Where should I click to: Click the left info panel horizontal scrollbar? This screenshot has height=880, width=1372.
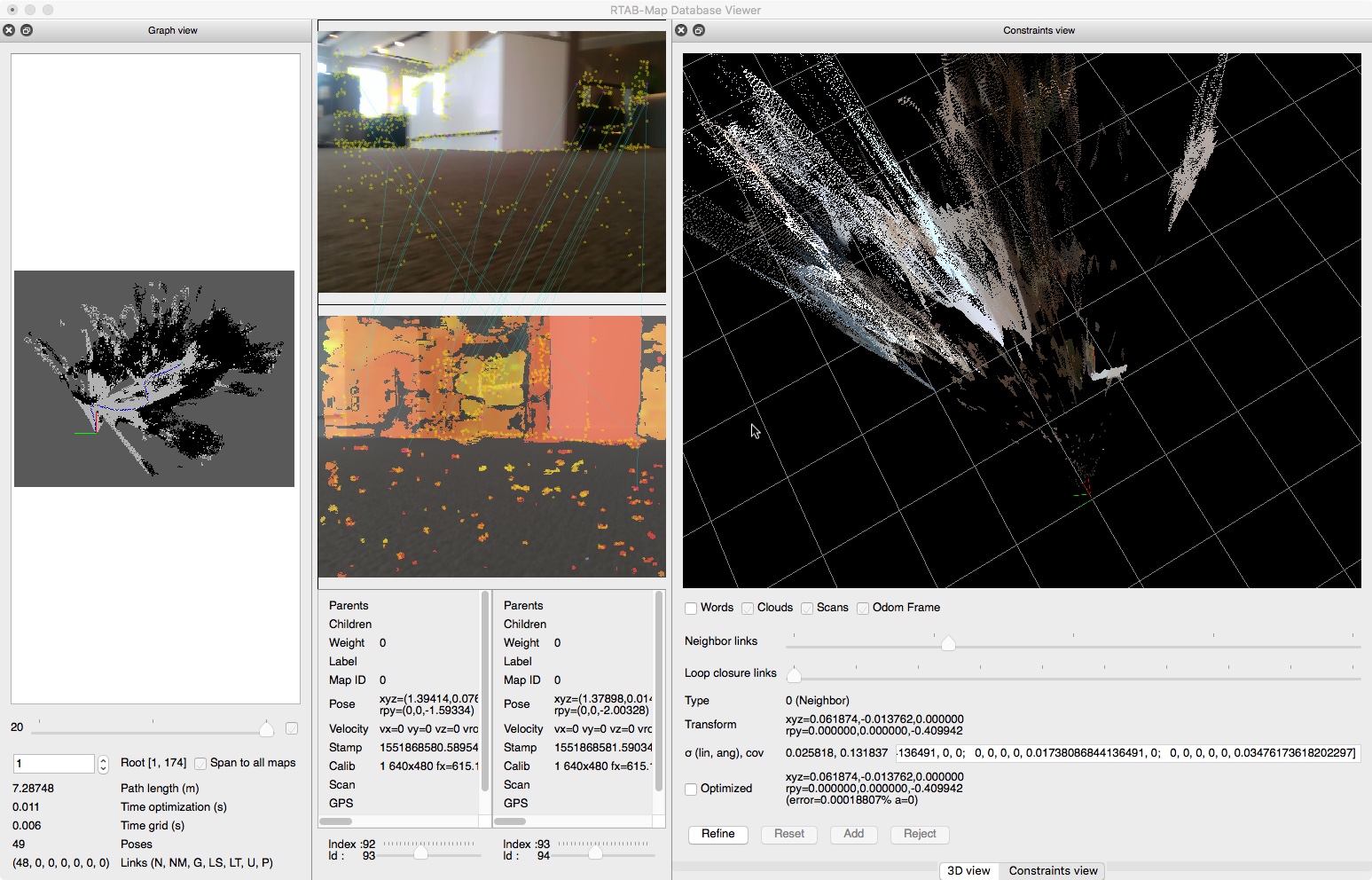tap(336, 821)
